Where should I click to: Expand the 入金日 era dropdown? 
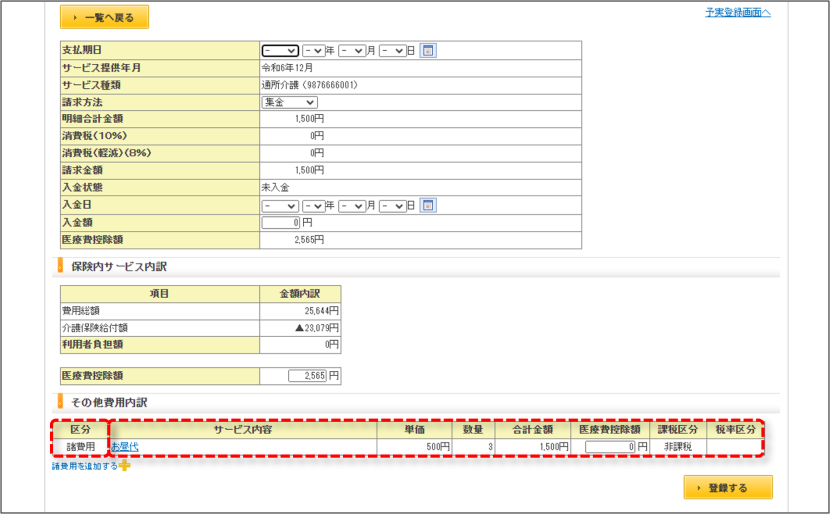[x=280, y=206]
